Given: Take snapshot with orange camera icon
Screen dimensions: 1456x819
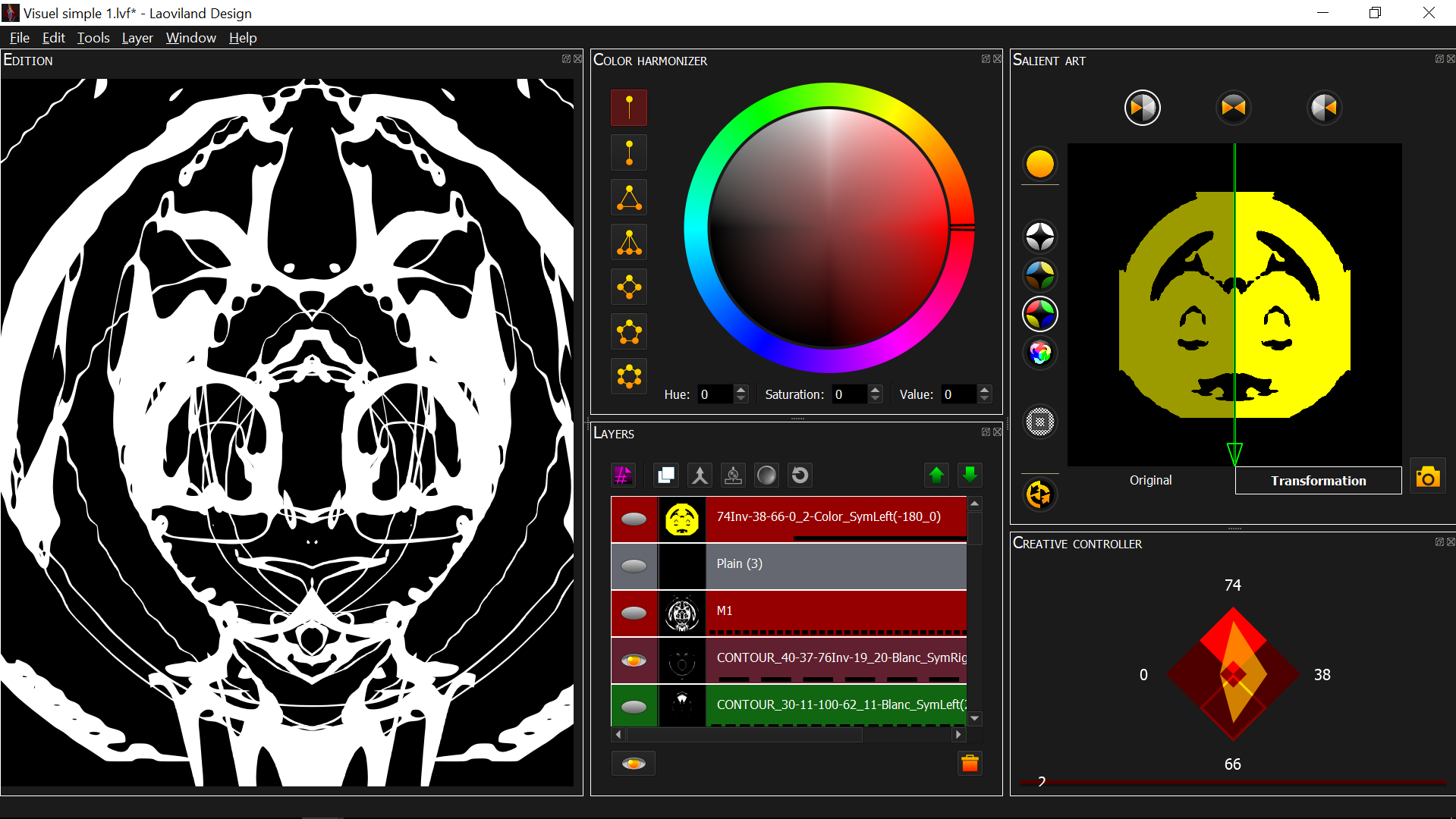Looking at the screenshot, I should 1427,477.
